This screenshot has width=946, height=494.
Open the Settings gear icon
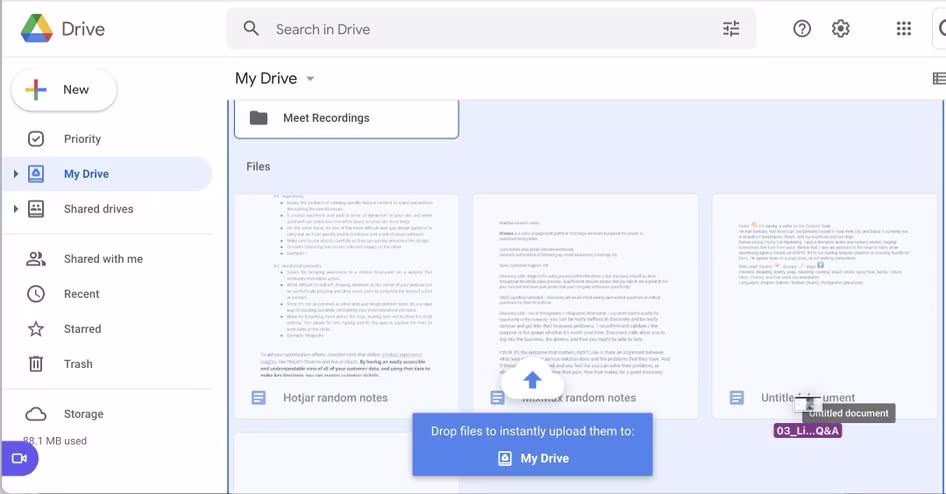point(840,28)
